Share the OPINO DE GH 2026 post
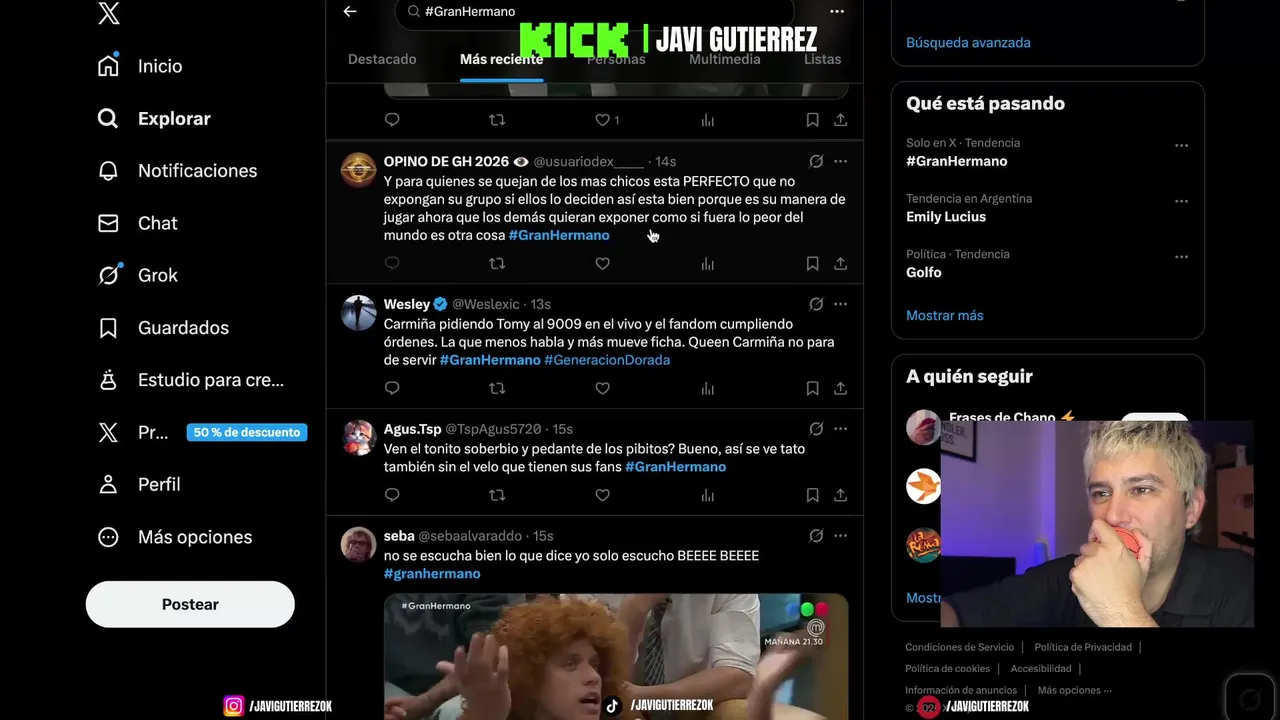 tap(840, 264)
